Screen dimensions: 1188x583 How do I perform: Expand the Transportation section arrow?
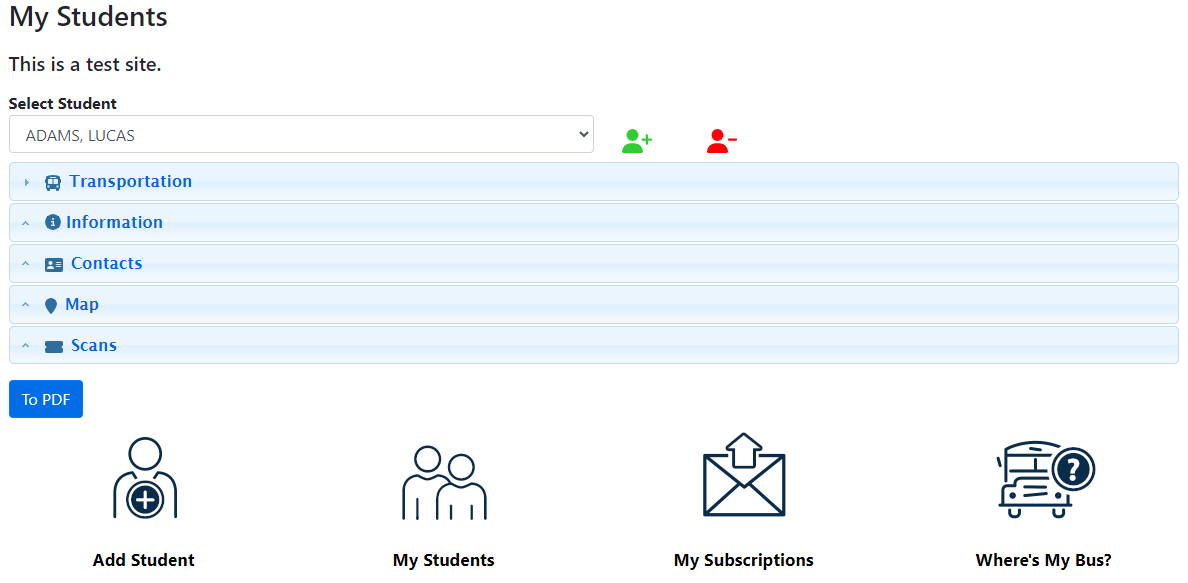pos(27,183)
